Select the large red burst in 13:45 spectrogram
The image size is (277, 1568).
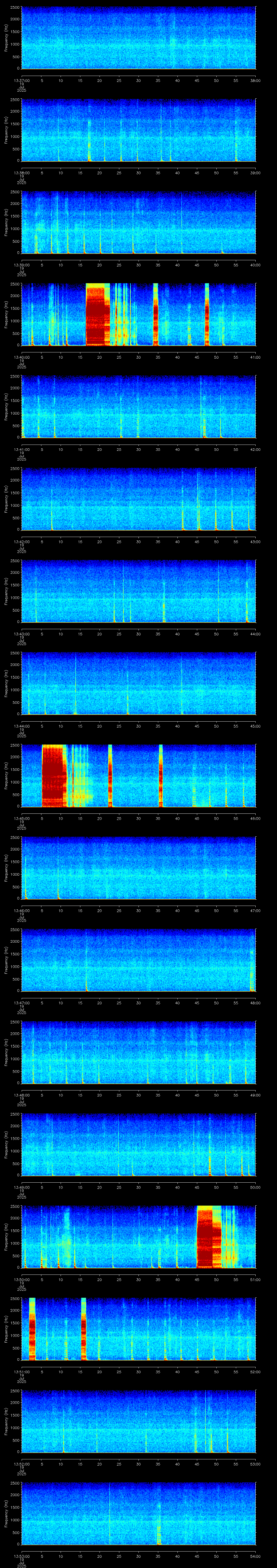(x=54, y=775)
